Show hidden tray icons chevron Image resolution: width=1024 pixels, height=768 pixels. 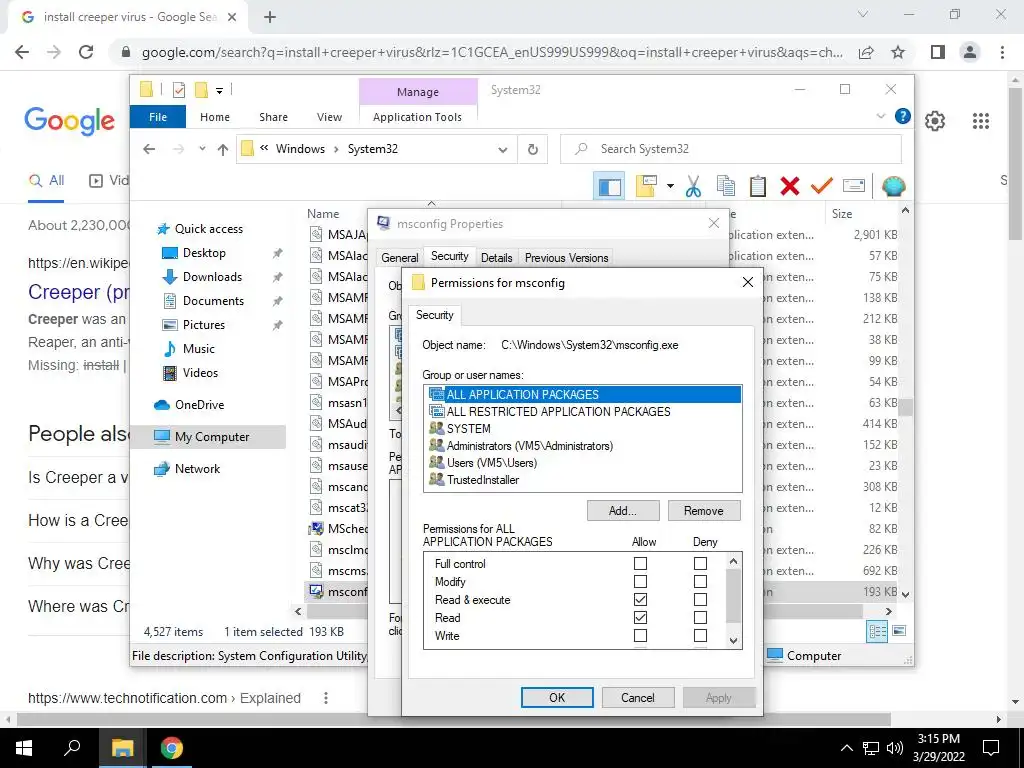(846, 748)
